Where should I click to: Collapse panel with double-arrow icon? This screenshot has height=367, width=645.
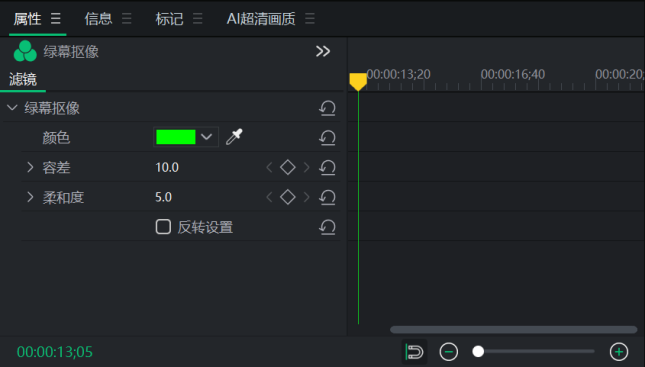pyautogui.click(x=323, y=51)
